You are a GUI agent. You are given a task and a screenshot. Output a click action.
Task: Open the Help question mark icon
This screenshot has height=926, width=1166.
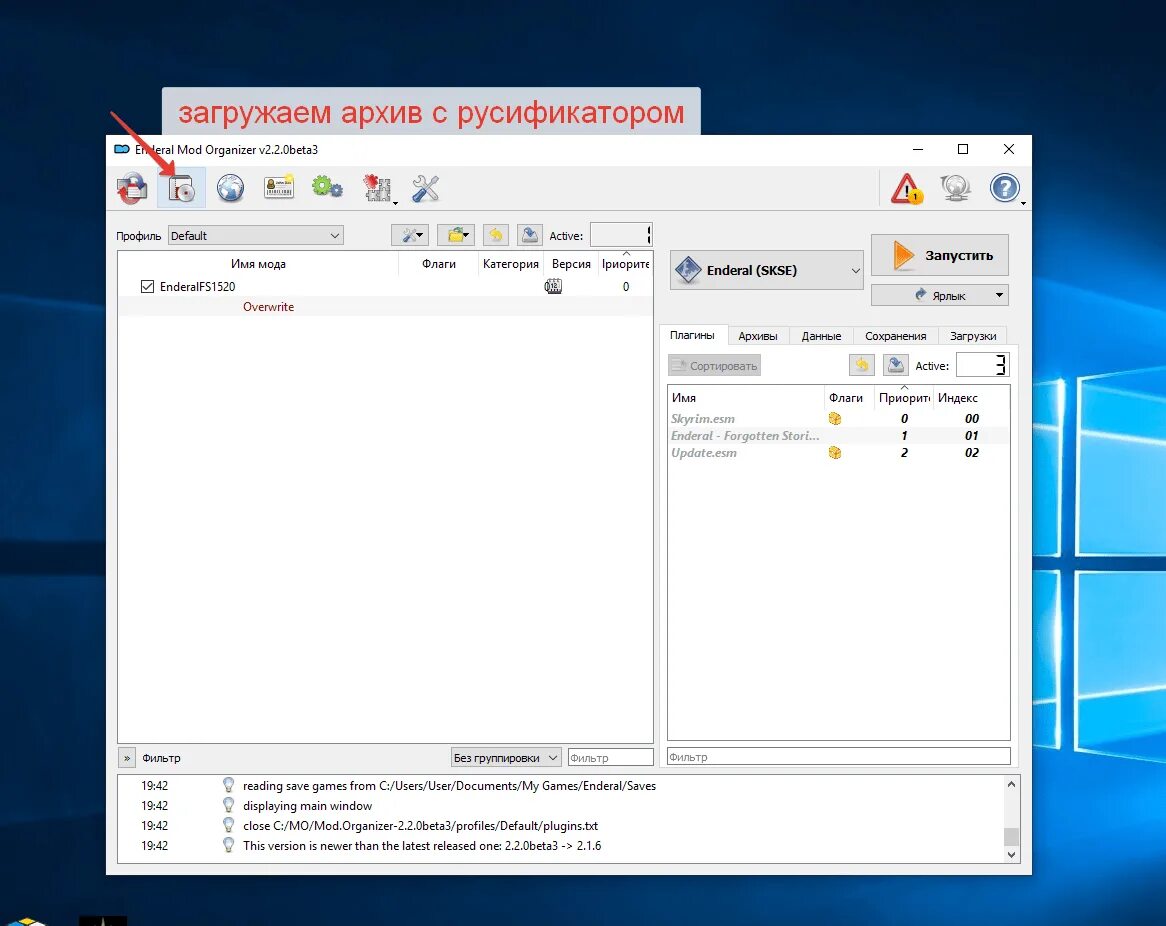click(1004, 187)
